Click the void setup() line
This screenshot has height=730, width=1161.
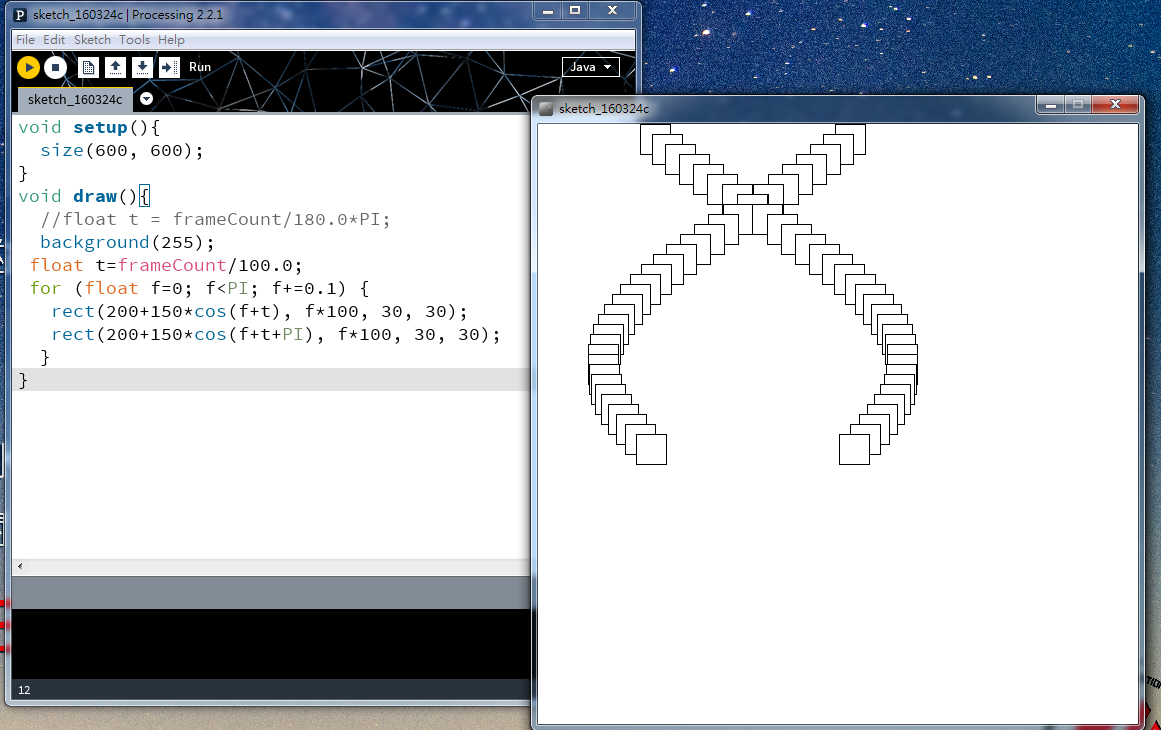89,127
